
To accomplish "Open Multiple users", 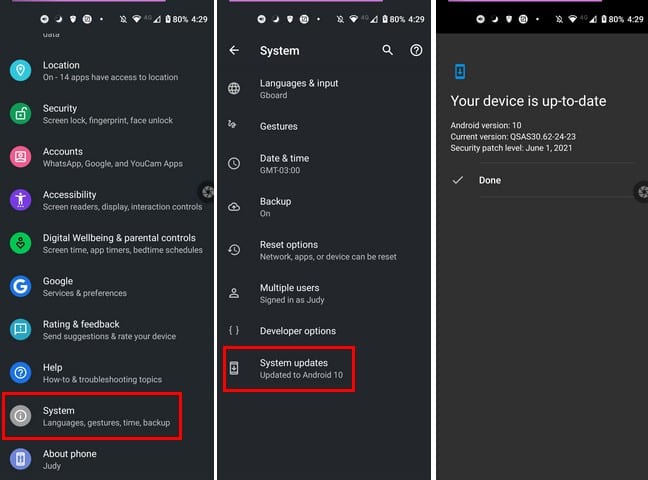I will [324, 293].
